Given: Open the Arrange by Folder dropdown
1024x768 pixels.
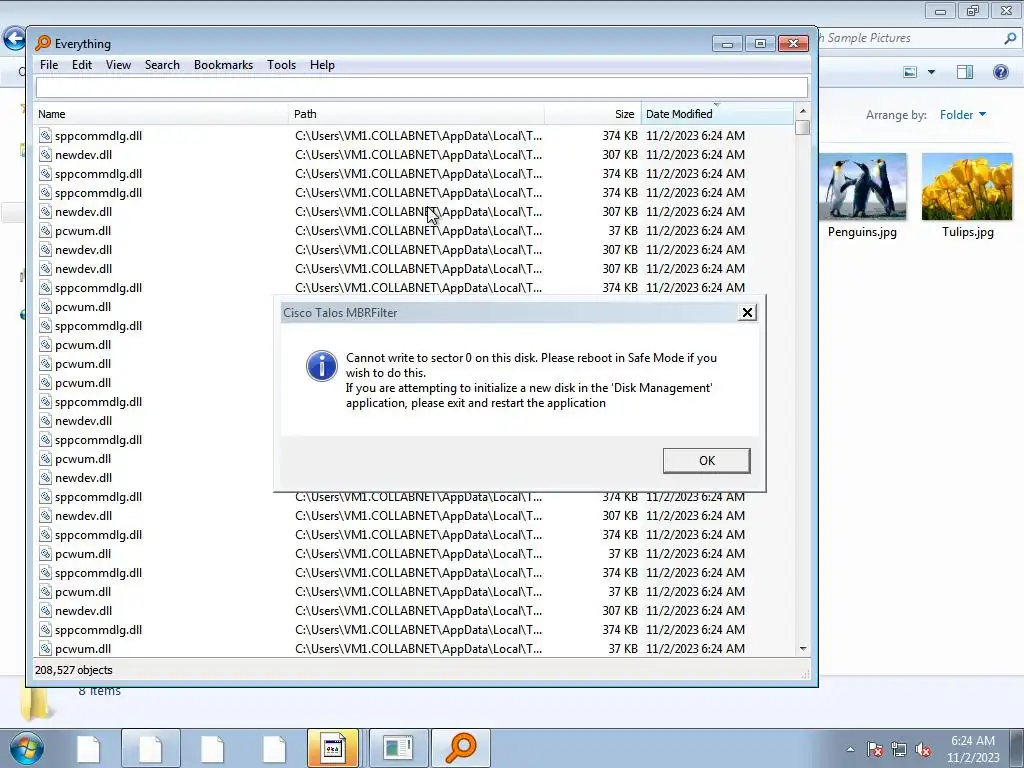Looking at the screenshot, I should tap(963, 115).
